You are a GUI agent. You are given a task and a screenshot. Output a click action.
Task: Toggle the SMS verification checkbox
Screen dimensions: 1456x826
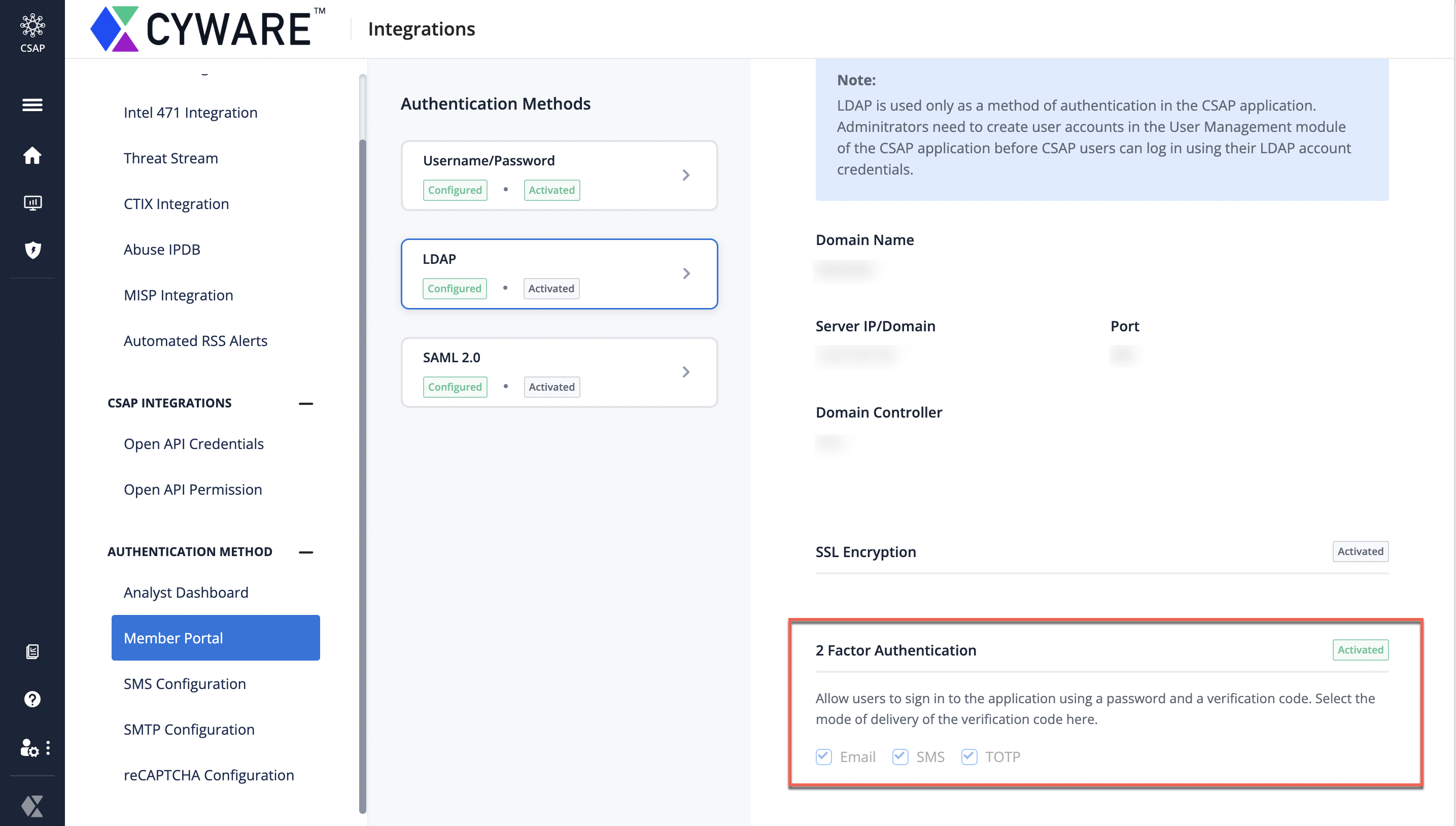[x=900, y=757]
